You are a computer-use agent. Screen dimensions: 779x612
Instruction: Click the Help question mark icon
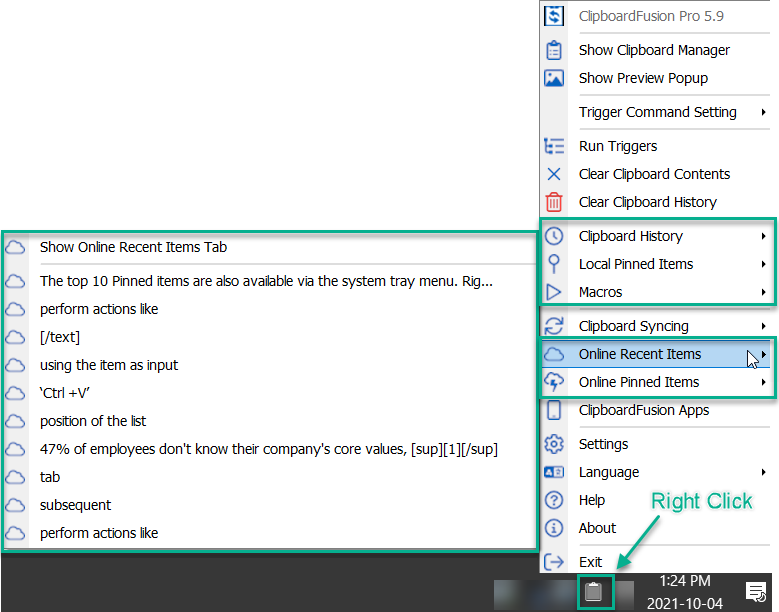[x=553, y=500]
